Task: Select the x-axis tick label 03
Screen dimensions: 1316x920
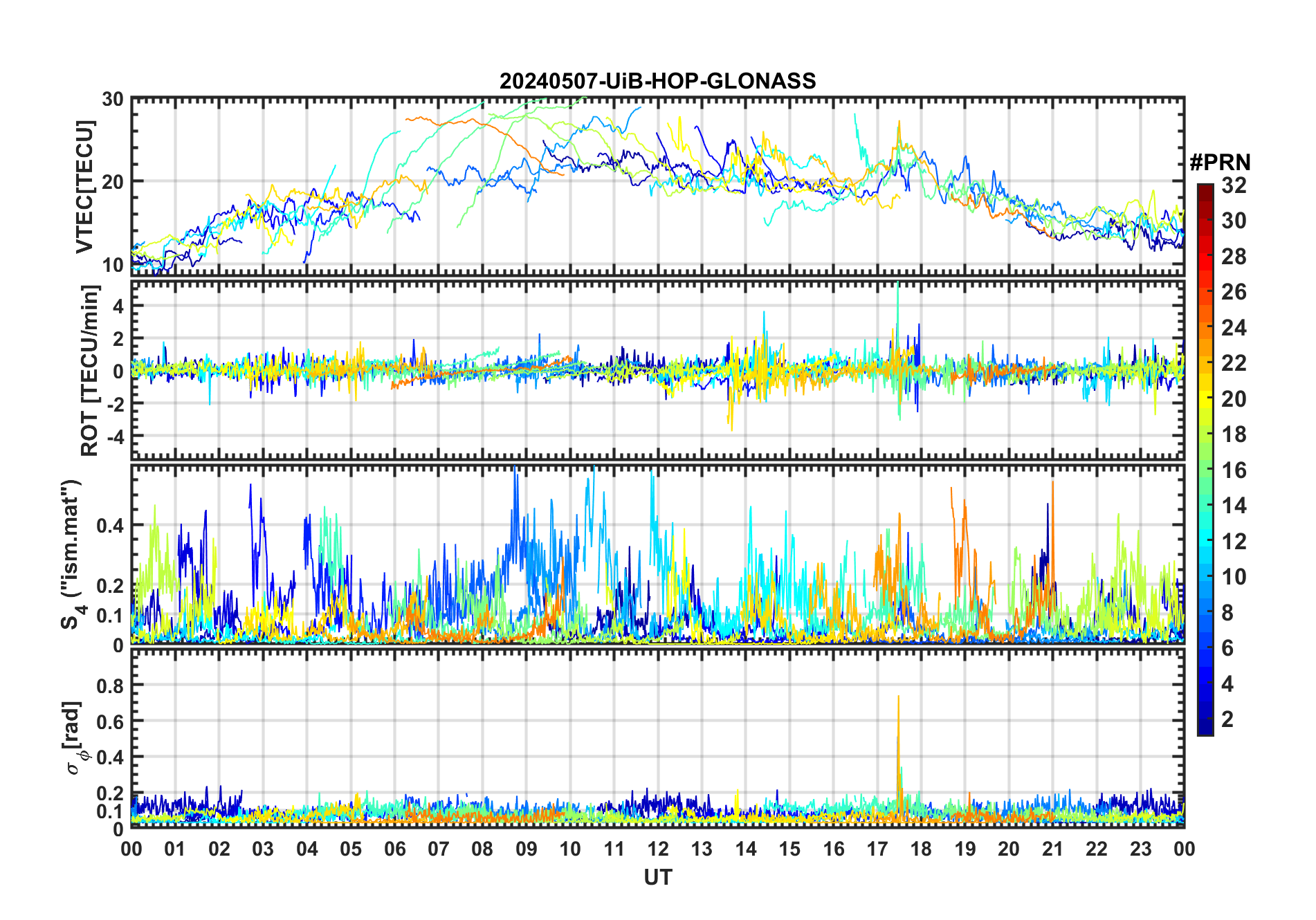Action: point(263,849)
